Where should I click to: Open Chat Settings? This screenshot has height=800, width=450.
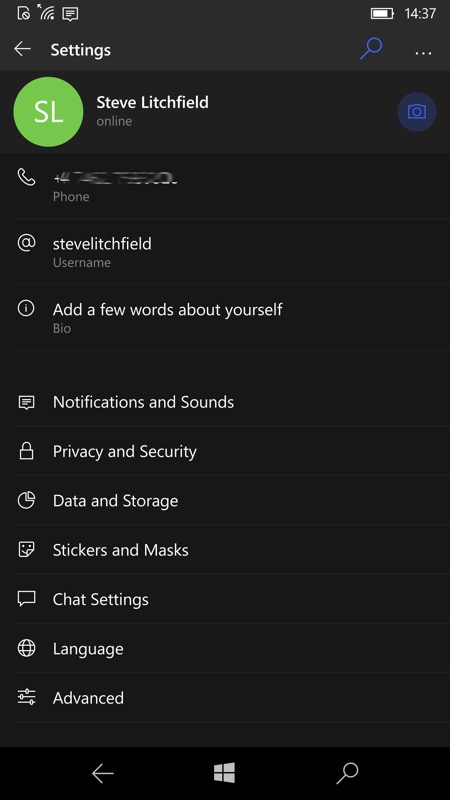225,599
